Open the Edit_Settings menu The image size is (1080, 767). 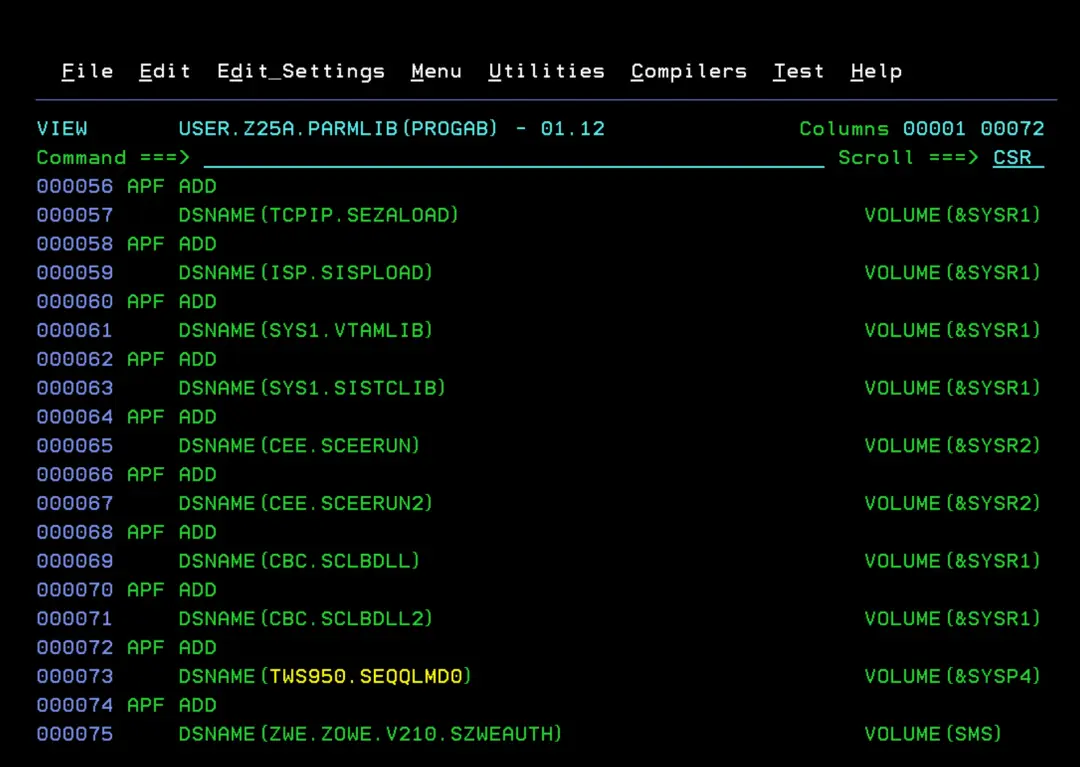[301, 72]
